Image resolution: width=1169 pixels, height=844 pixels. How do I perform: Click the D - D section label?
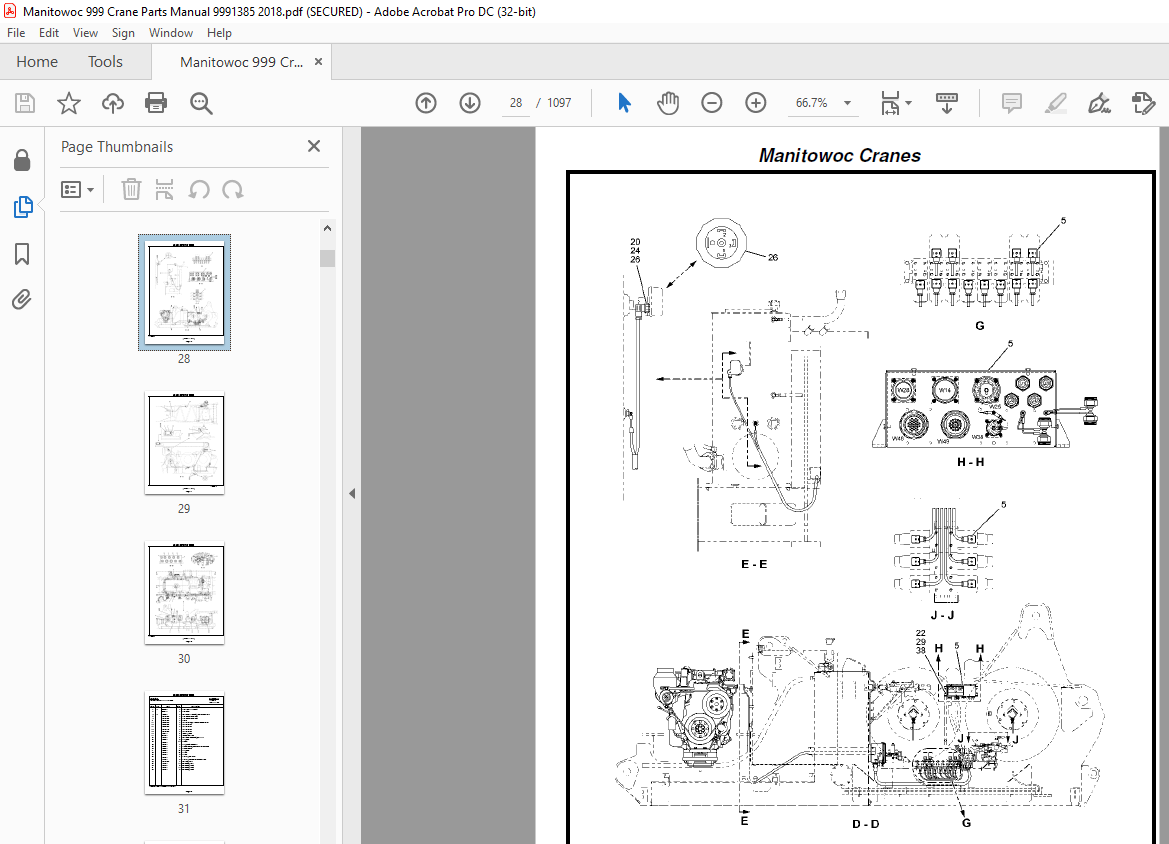point(866,824)
